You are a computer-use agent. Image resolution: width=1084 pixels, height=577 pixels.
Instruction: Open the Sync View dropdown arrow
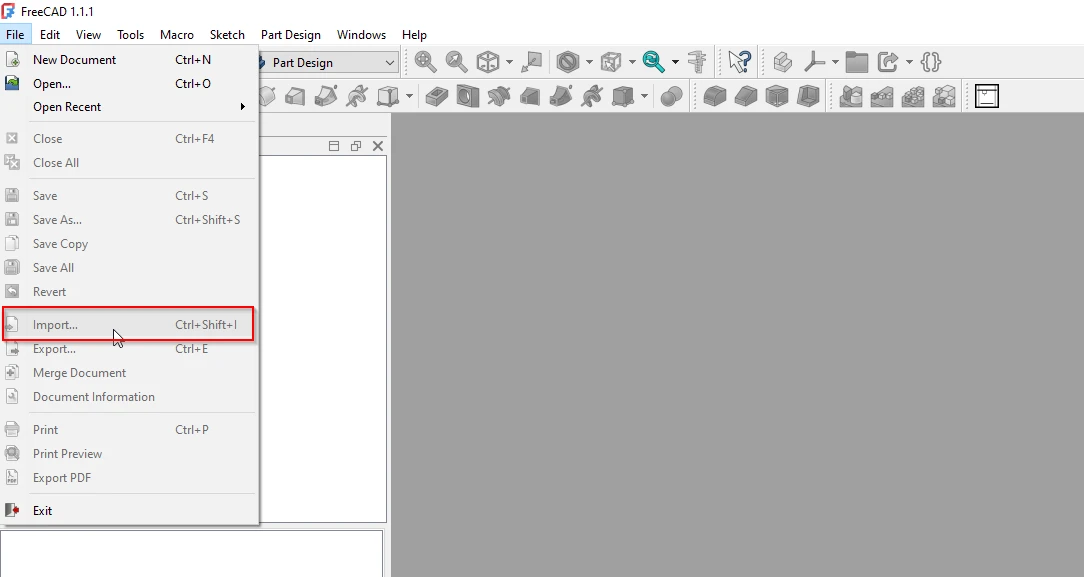(675, 62)
